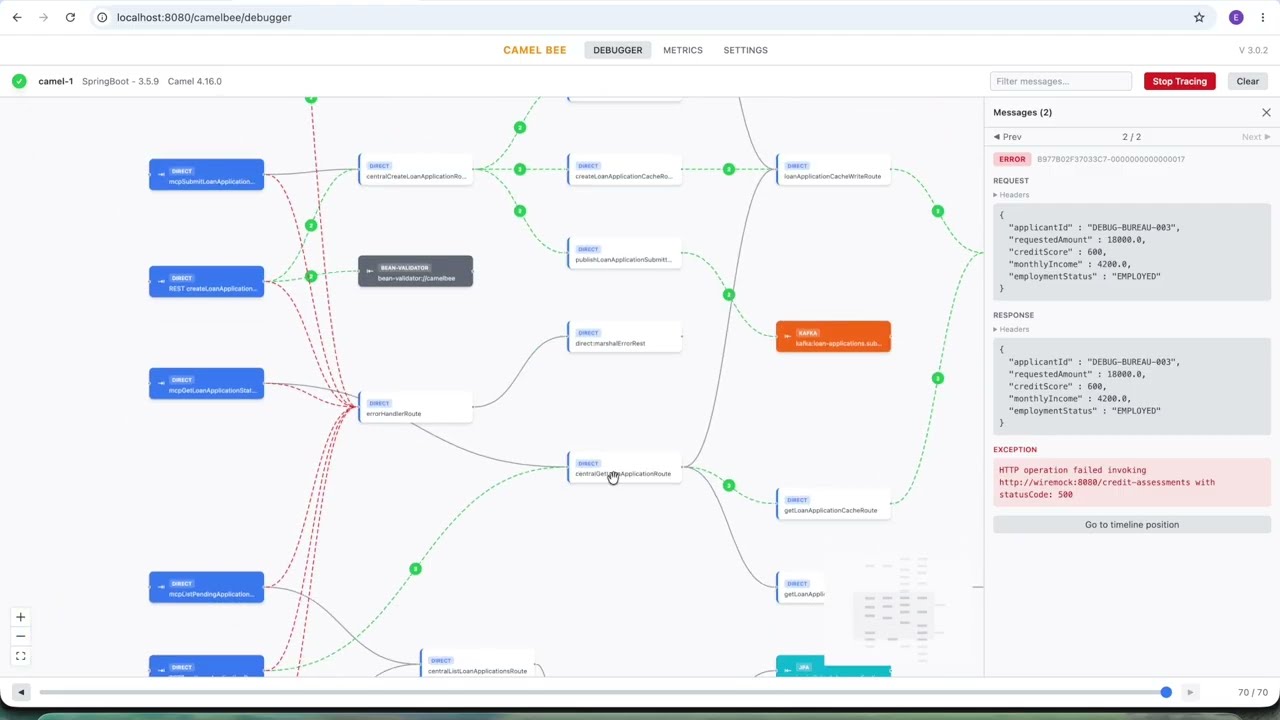Select the loanApplicationCacheWriteRoute node

[834, 170]
